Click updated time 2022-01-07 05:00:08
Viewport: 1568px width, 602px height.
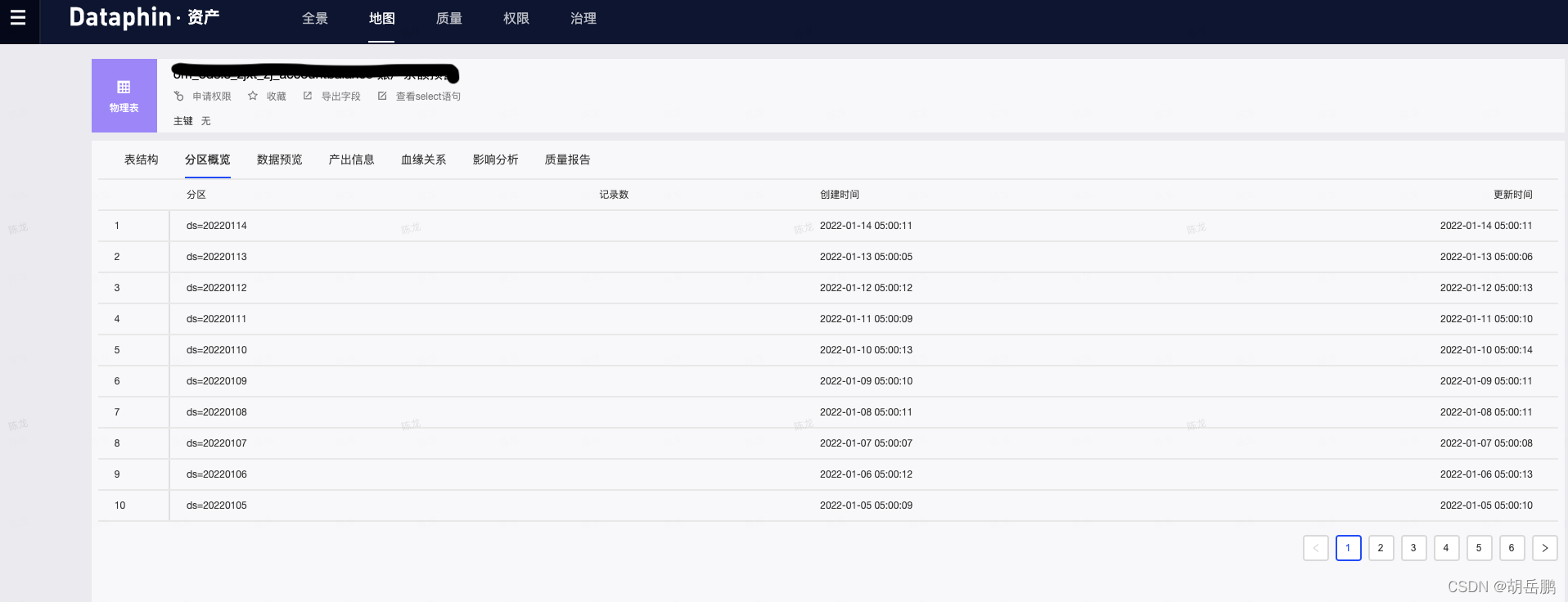pos(1486,443)
